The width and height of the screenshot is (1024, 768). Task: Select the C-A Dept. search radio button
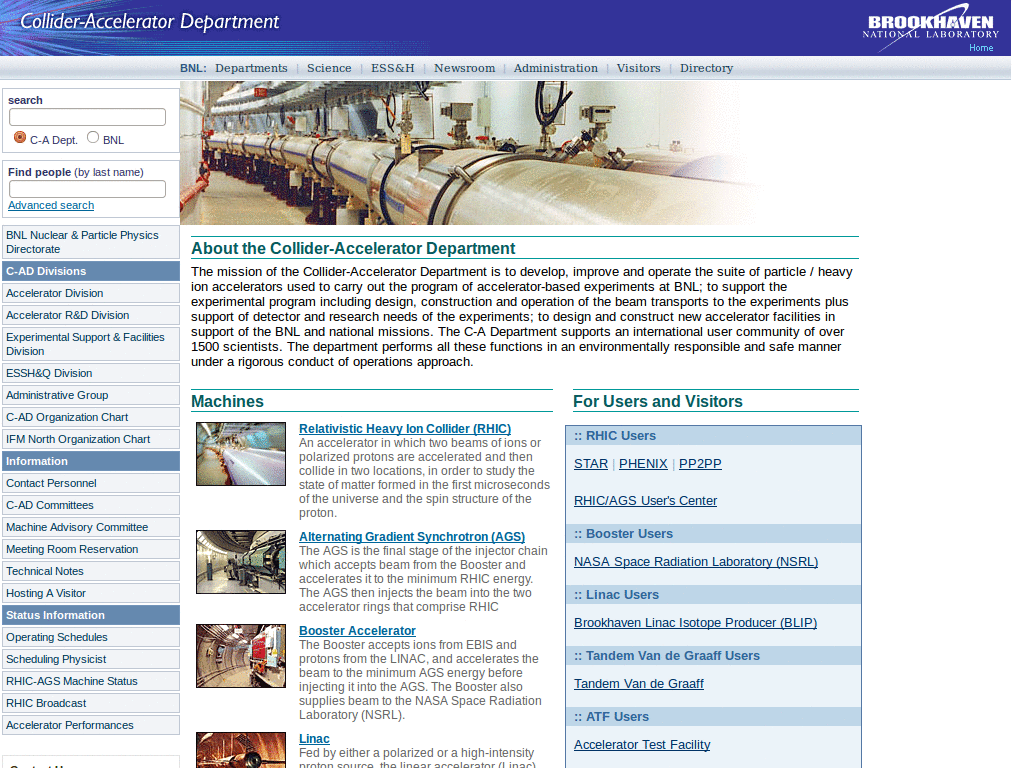pyautogui.click(x=20, y=137)
